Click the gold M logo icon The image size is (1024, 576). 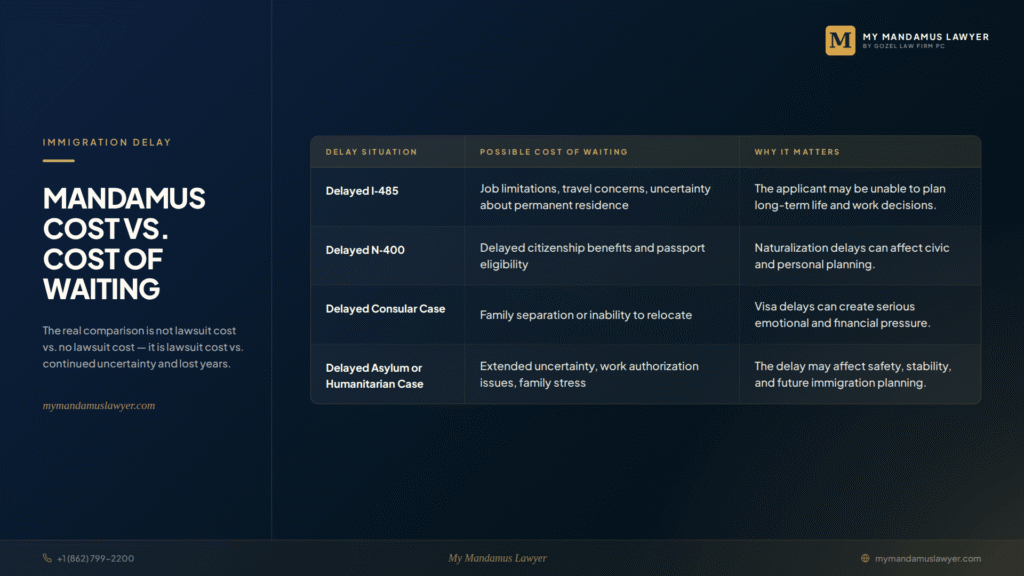click(x=840, y=40)
